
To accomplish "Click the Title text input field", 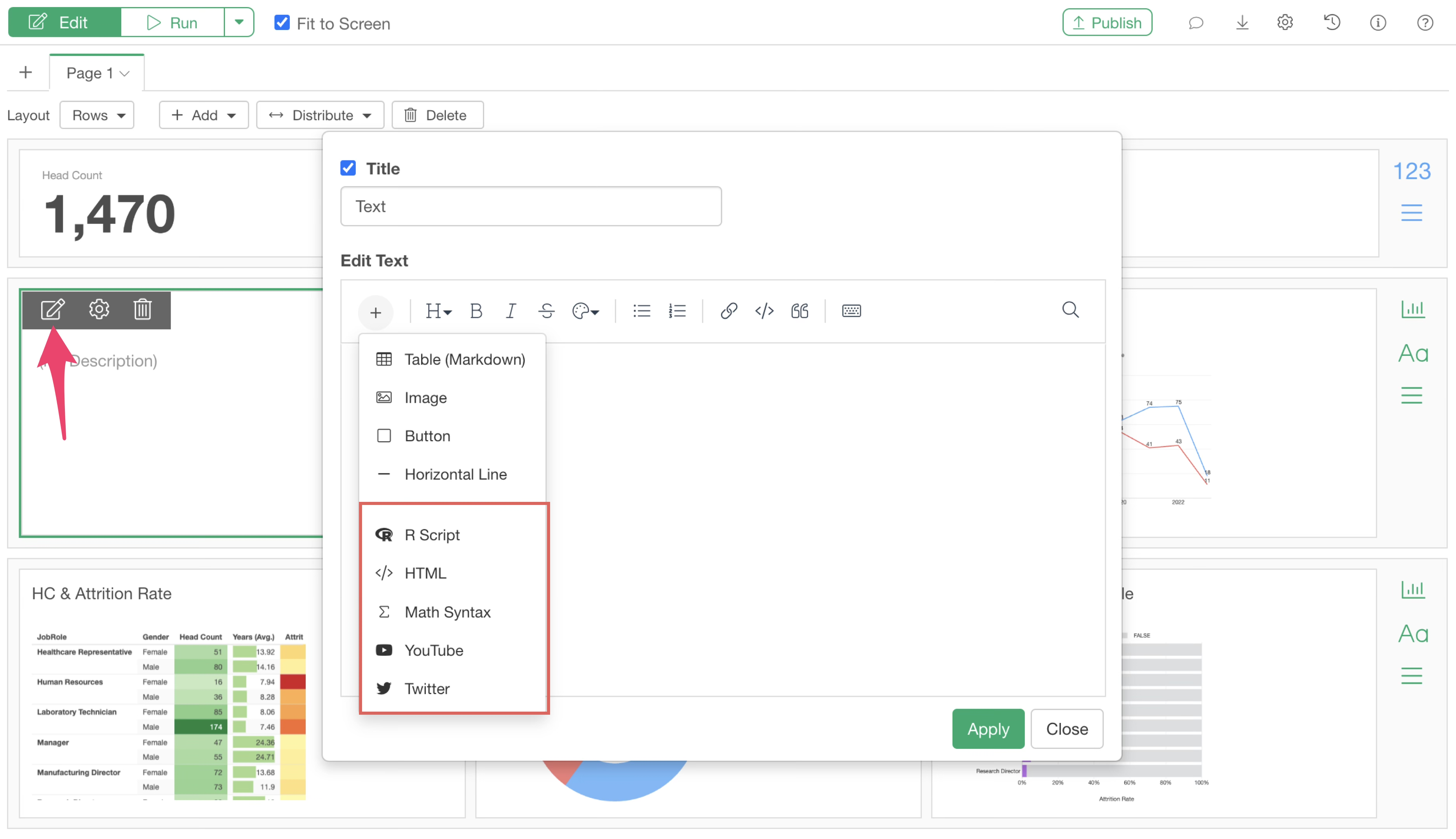I will [x=531, y=206].
